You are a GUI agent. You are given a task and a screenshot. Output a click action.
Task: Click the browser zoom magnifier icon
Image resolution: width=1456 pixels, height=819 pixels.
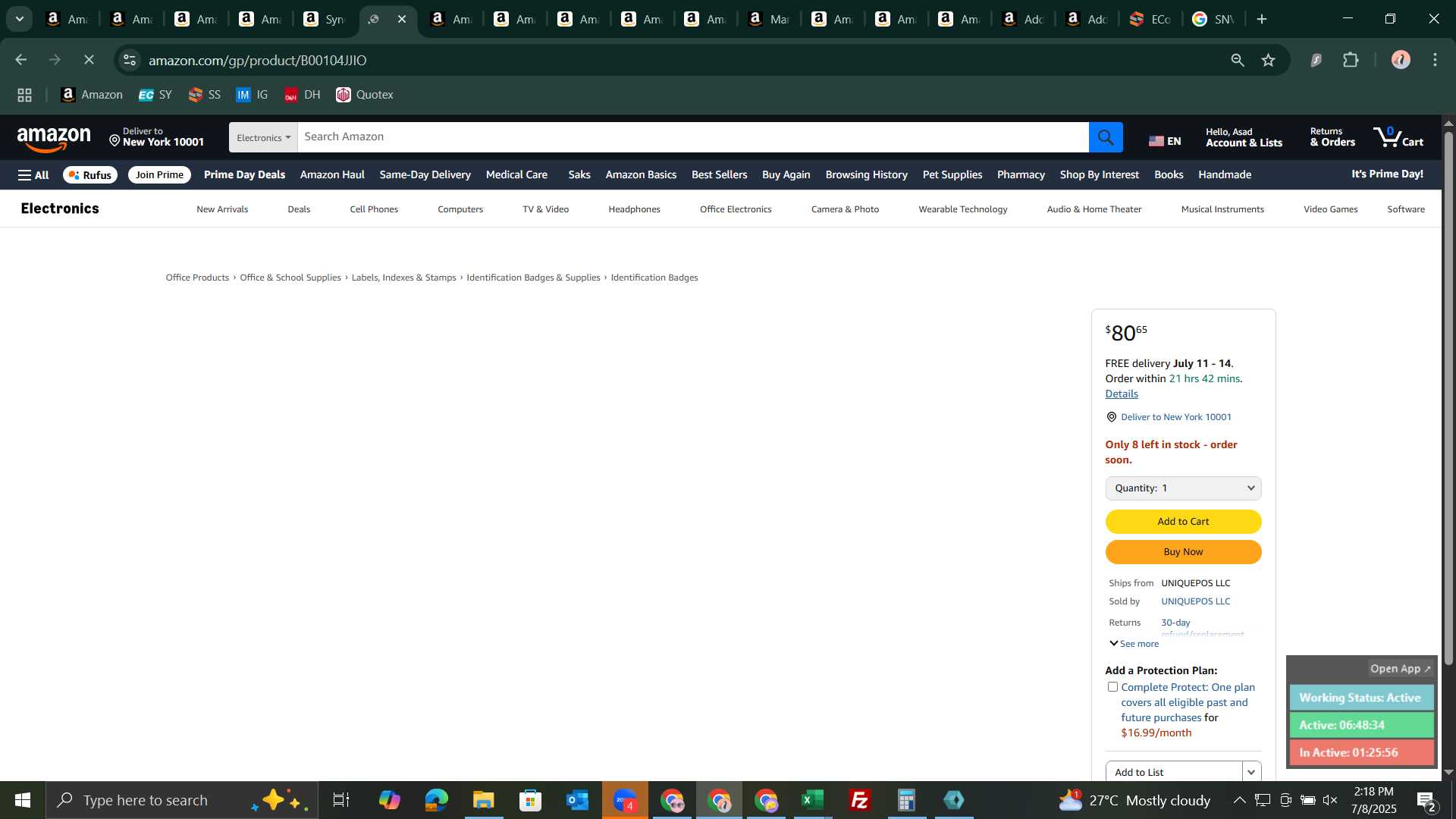coord(1238,60)
